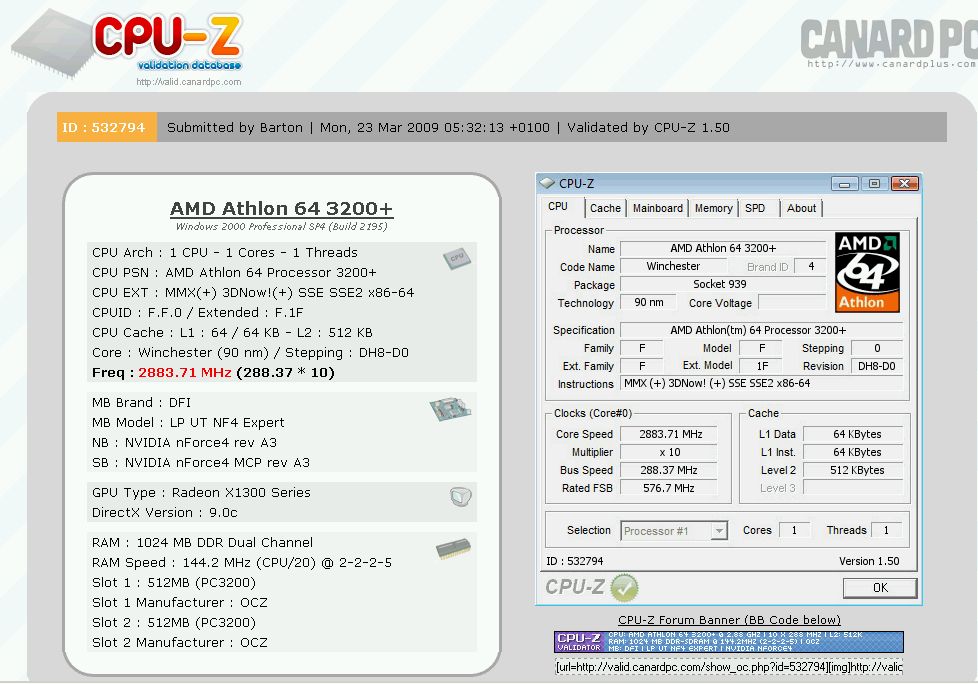
Task: Select the CPU tab
Action: click(558, 206)
